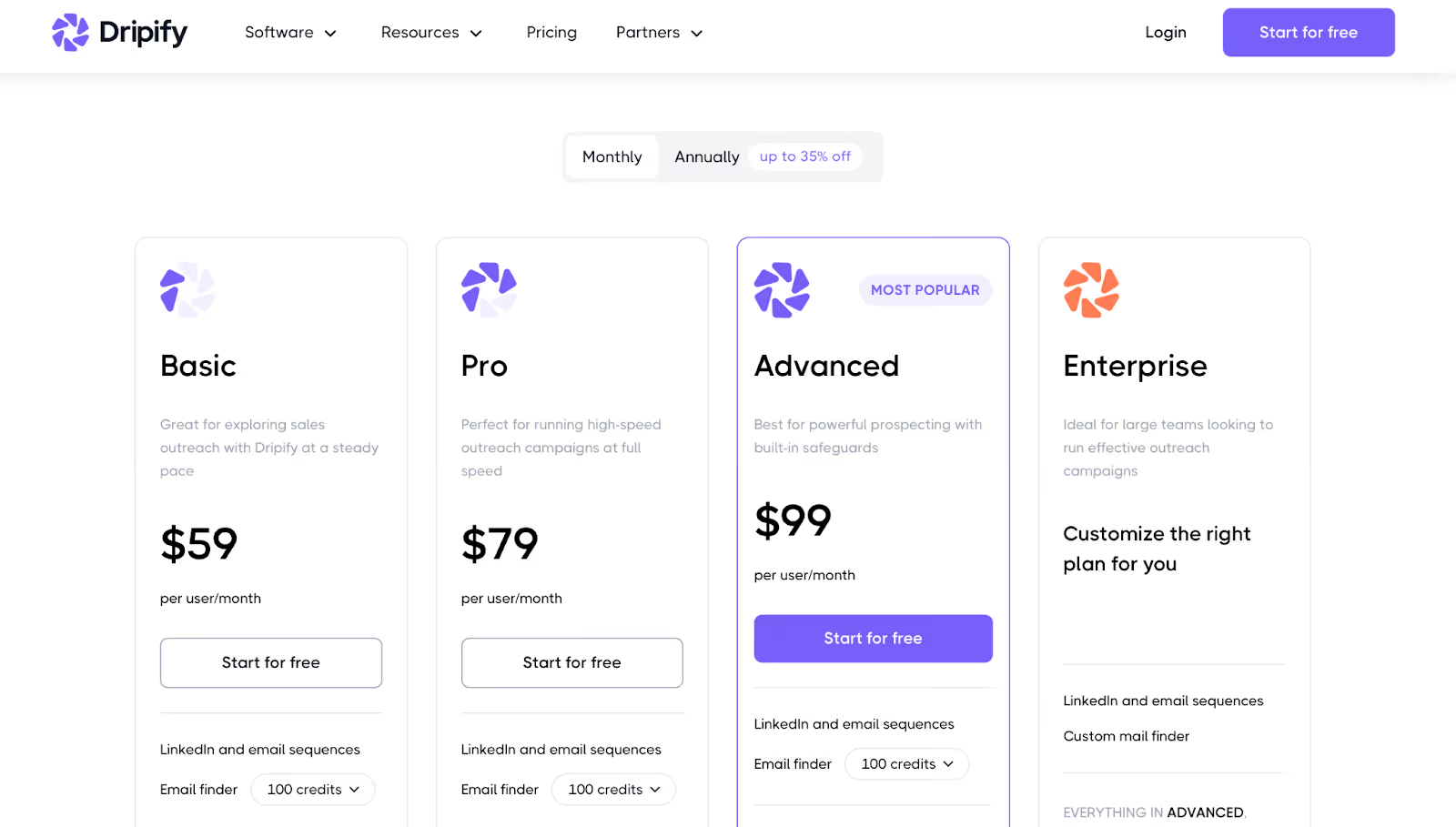
Task: Select Resources in the navigation bar
Action: [x=420, y=32]
